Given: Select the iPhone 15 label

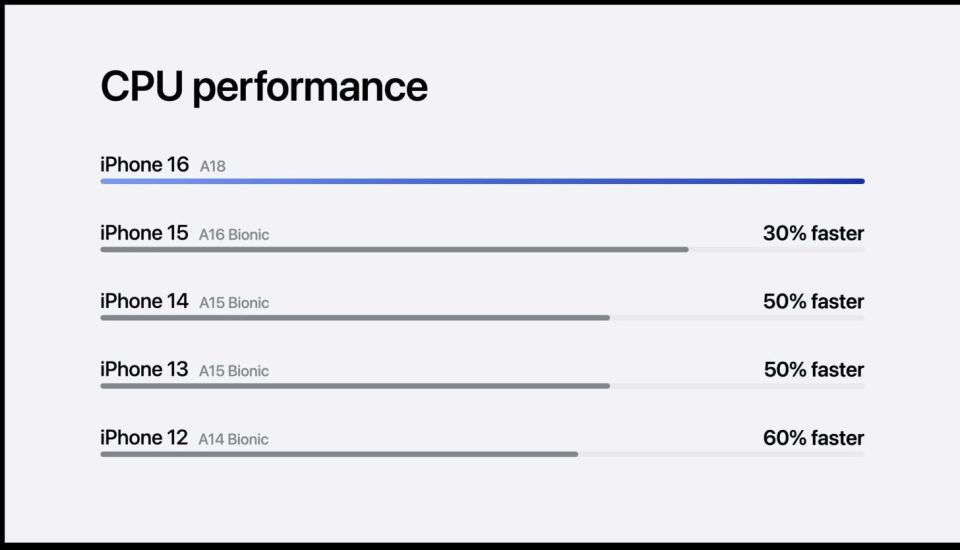Looking at the screenshot, I should [144, 233].
